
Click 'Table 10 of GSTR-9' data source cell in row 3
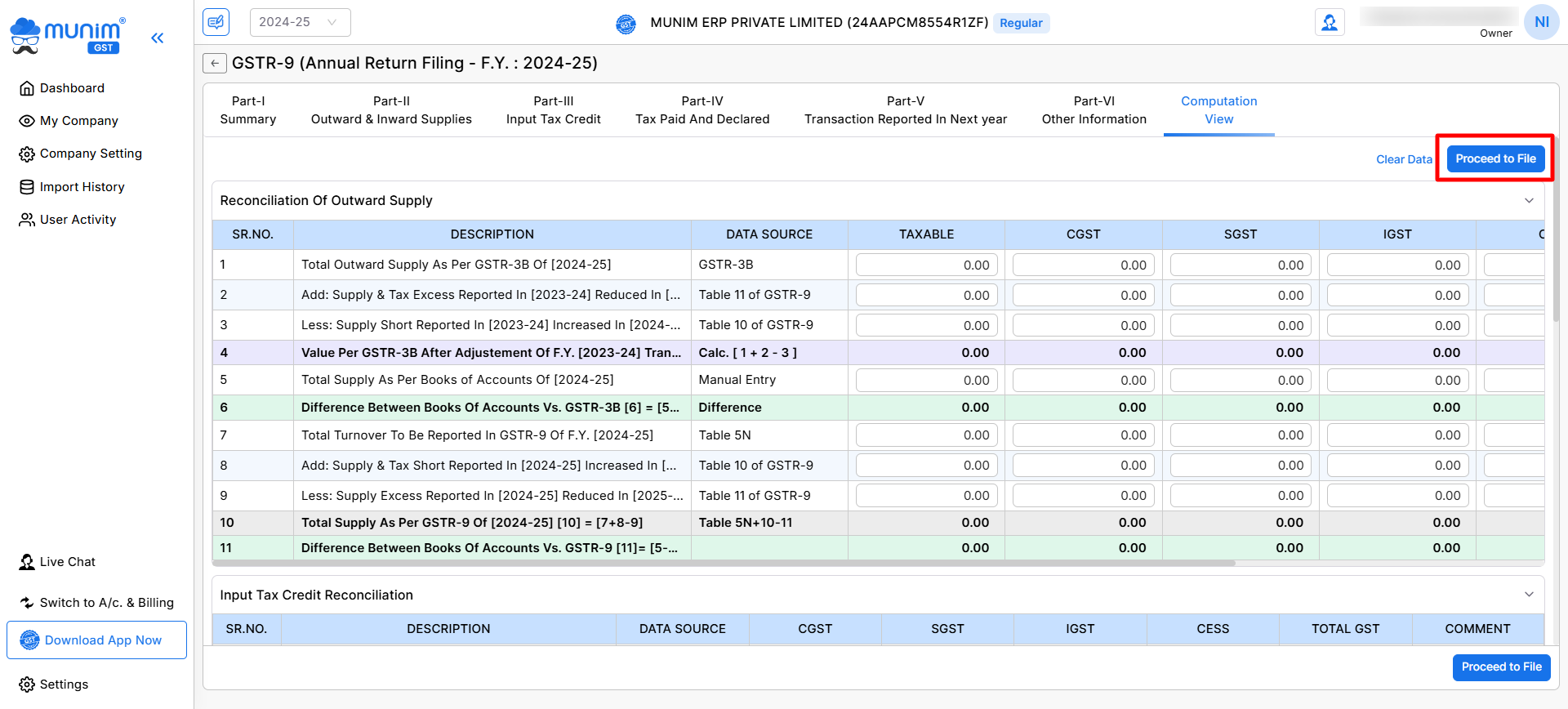click(768, 325)
